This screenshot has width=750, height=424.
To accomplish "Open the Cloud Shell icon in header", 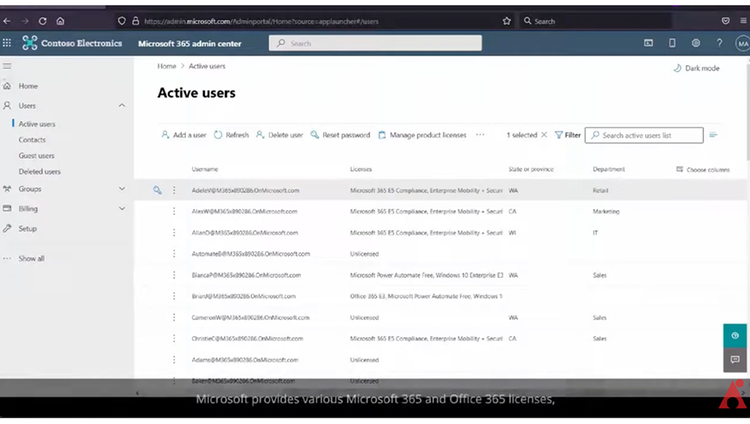I will pos(648,43).
